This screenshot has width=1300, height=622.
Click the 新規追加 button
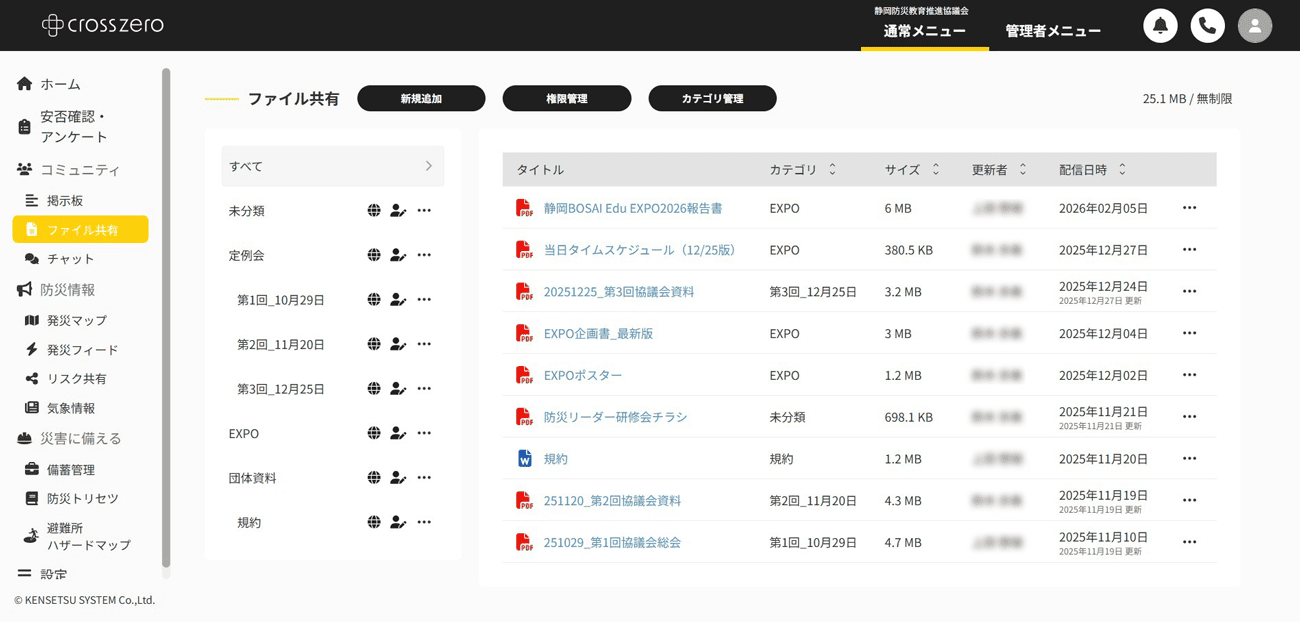tap(421, 98)
